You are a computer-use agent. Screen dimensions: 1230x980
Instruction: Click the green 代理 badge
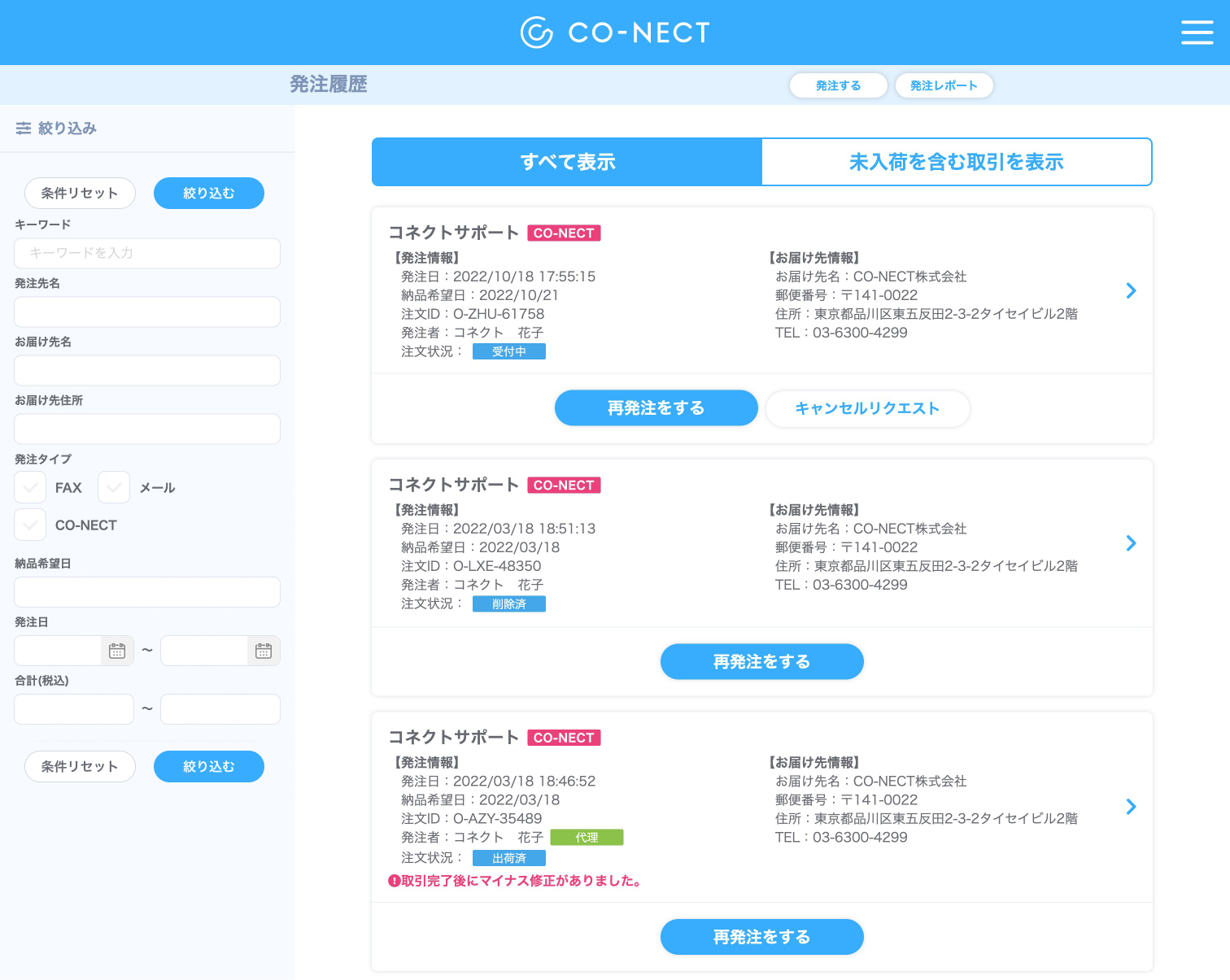(587, 838)
